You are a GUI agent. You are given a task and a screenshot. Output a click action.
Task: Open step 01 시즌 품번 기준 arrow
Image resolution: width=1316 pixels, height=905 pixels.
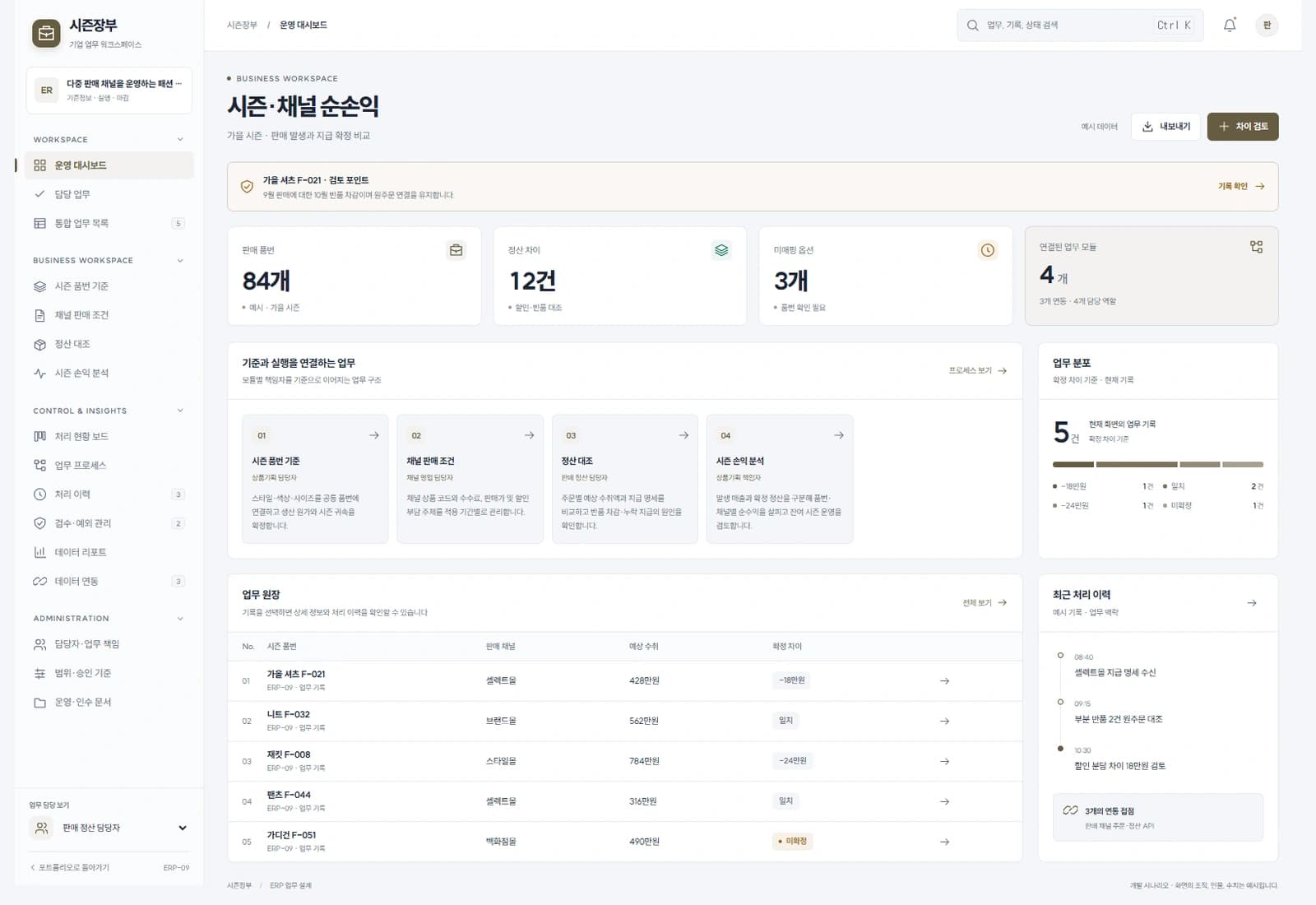coord(374,435)
